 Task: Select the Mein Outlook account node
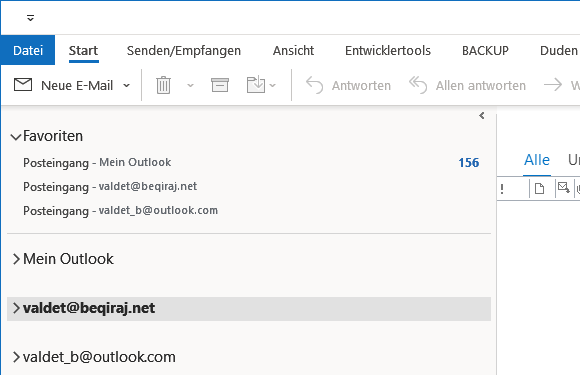click(x=68, y=259)
